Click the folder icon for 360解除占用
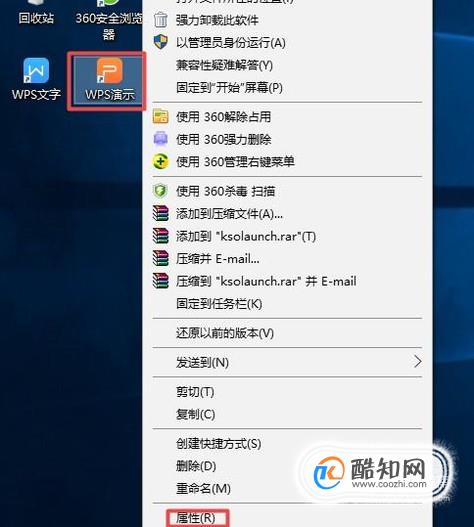Screen dimensions: 474x527 (x=161, y=117)
